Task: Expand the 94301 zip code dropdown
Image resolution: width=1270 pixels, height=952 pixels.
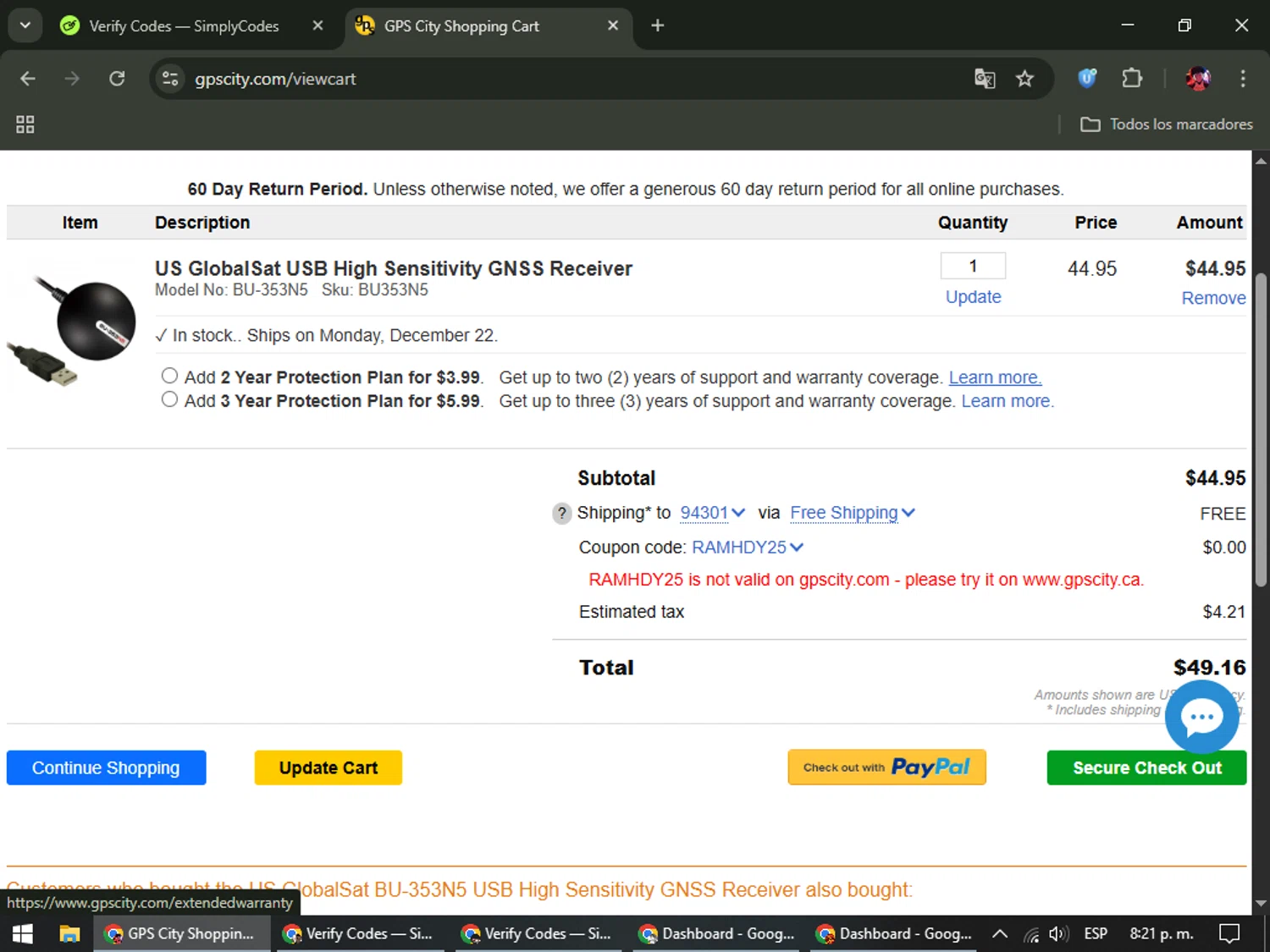Action: coord(712,513)
